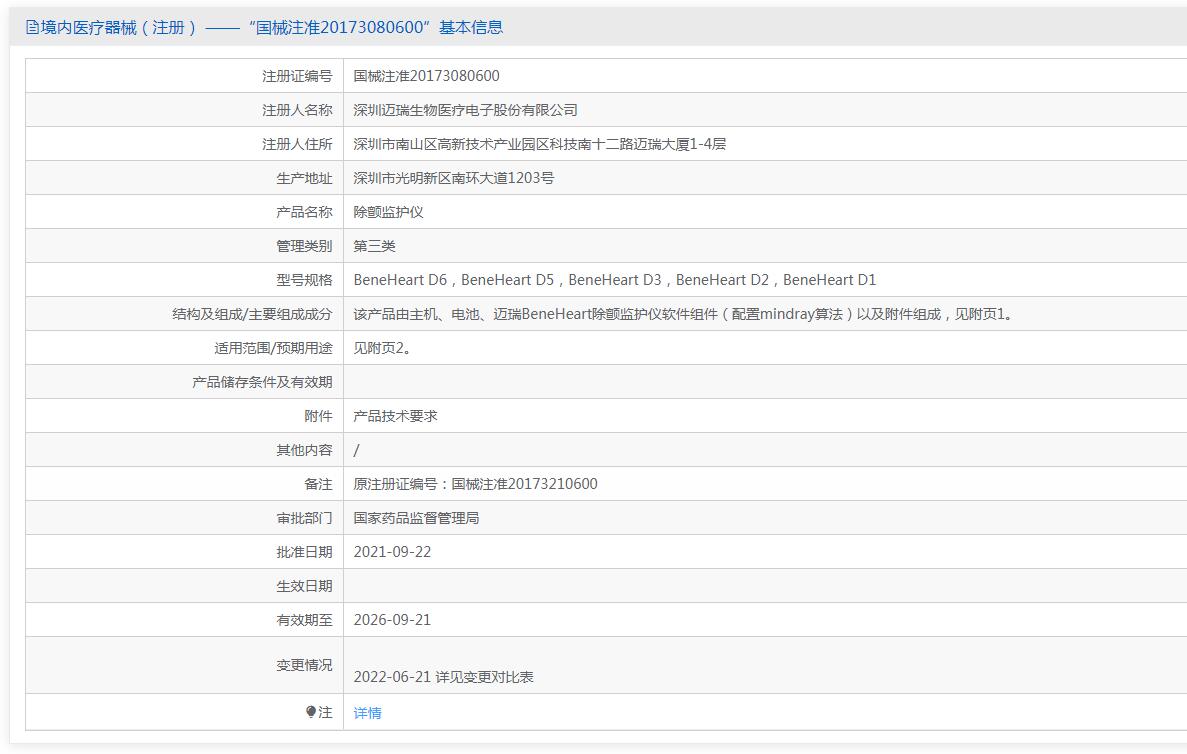Click the label 管理类别
The height and width of the screenshot is (754, 1187).
point(304,246)
